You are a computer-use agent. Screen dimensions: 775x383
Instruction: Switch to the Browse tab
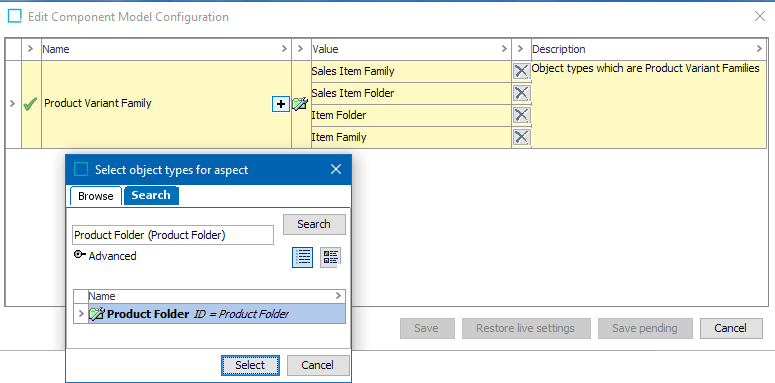click(95, 196)
